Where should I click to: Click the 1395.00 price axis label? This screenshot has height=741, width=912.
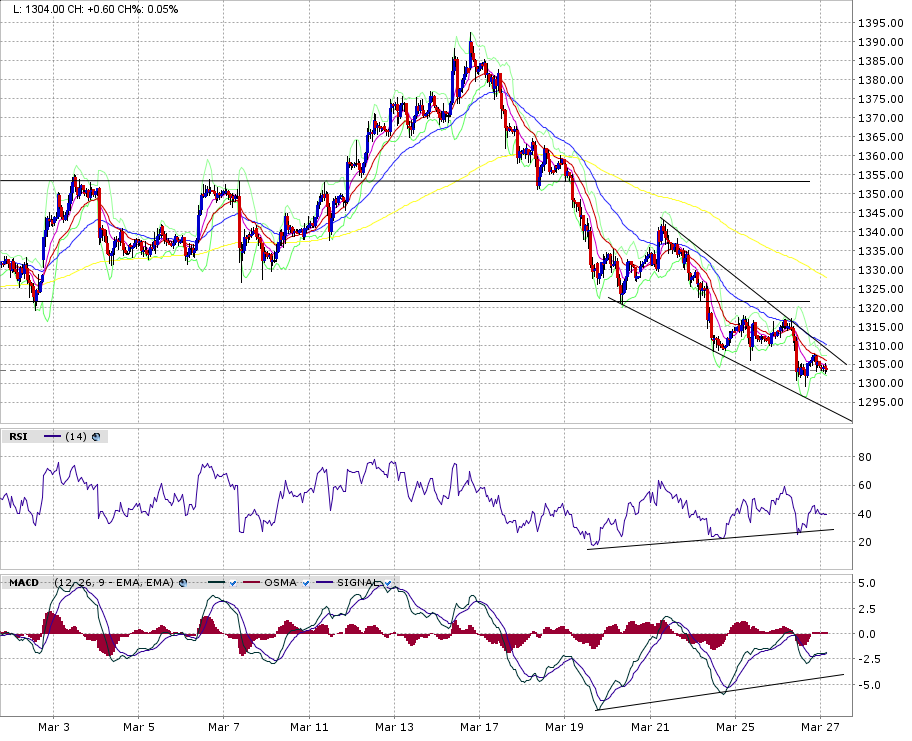[x=881, y=23]
